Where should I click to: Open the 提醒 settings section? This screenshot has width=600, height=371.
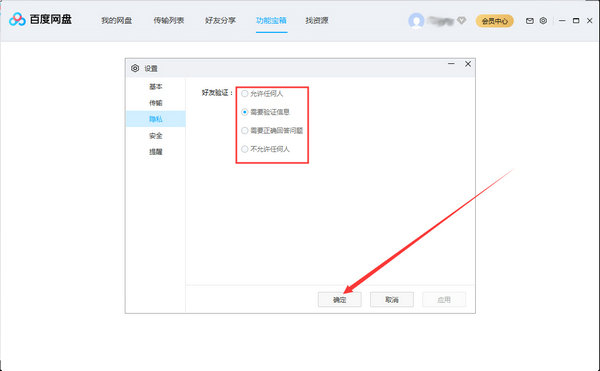pos(156,152)
